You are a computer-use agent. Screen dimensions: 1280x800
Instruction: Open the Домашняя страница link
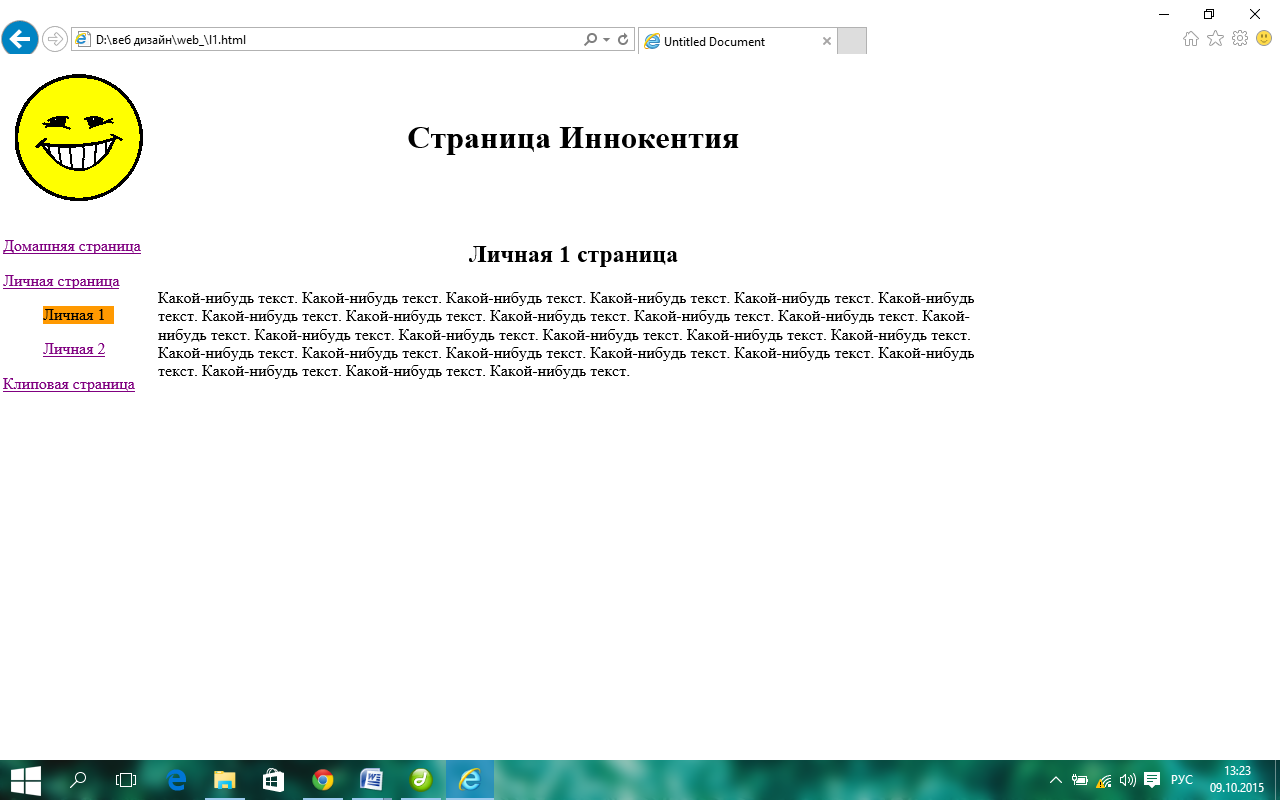[72, 246]
